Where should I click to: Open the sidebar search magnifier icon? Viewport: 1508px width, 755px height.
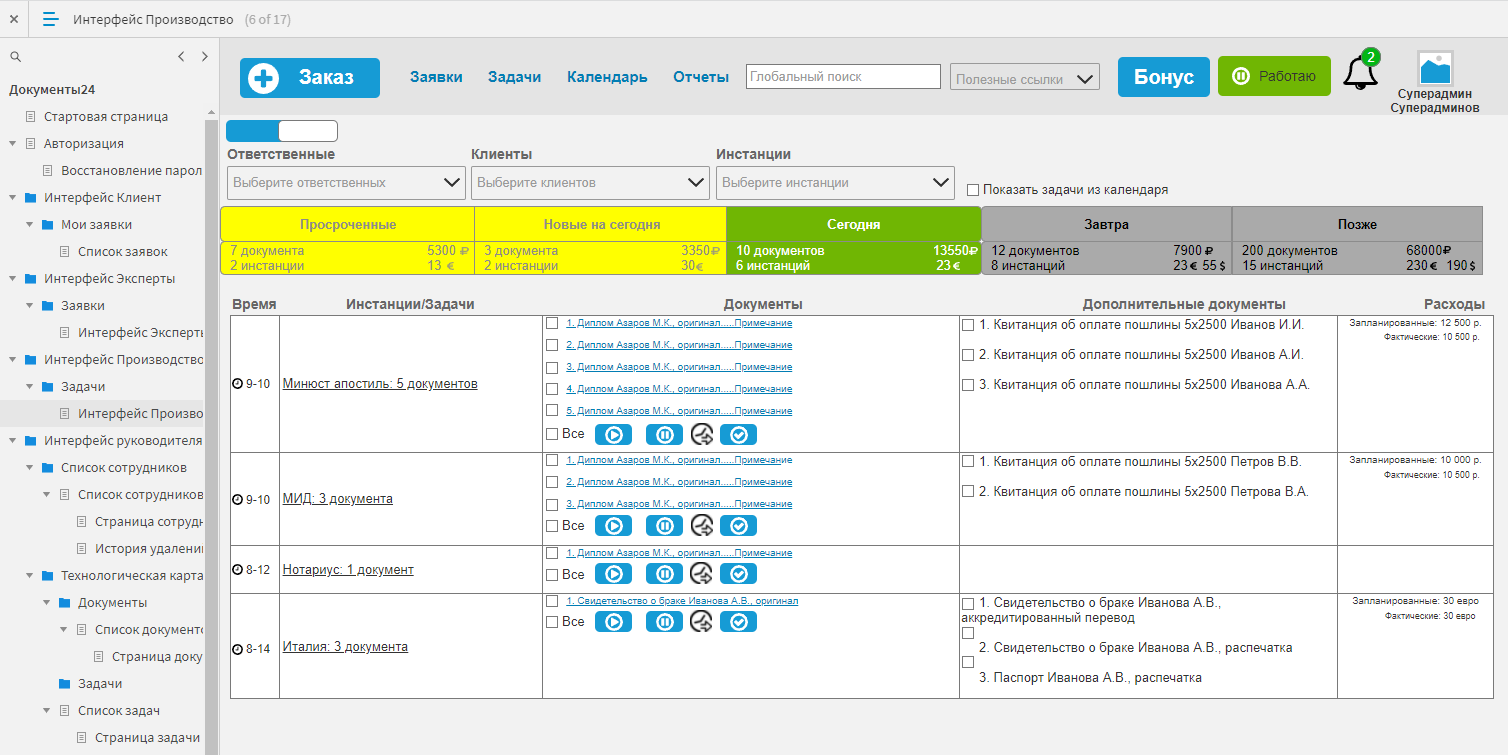tap(15, 57)
